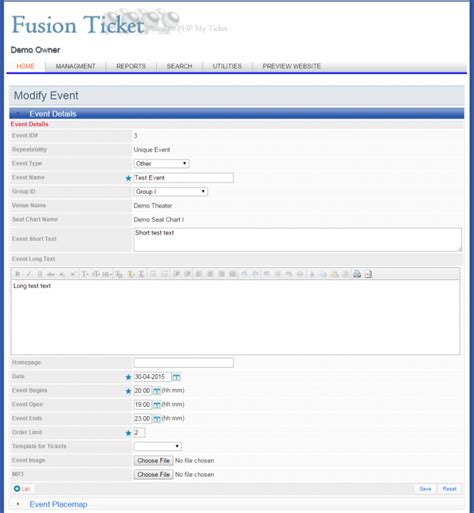Click into the Event Name field
The image size is (474, 513).
coord(184,178)
